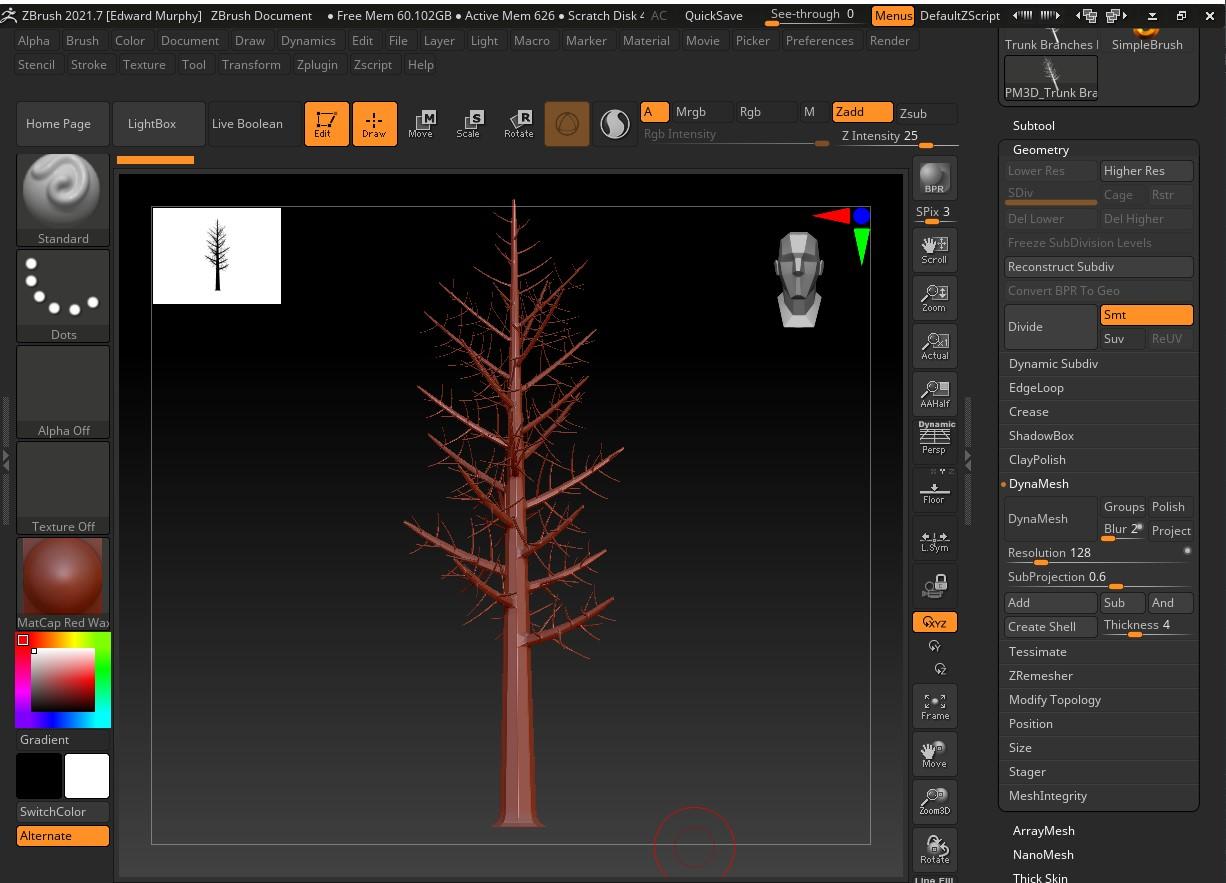Open the Preferences menu

pos(819,41)
